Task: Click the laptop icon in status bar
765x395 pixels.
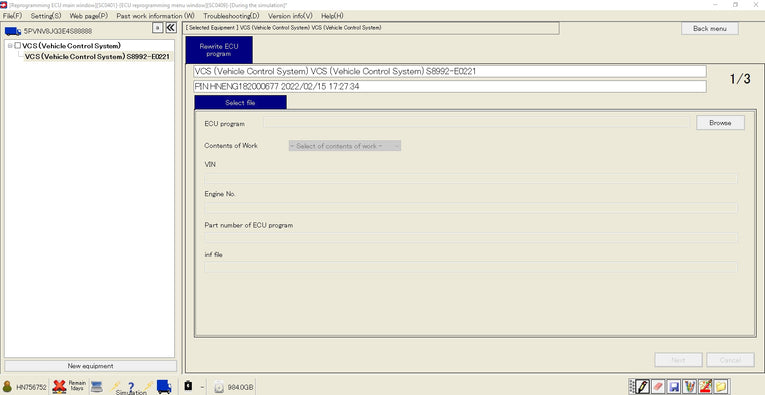Action: click(x=97, y=387)
